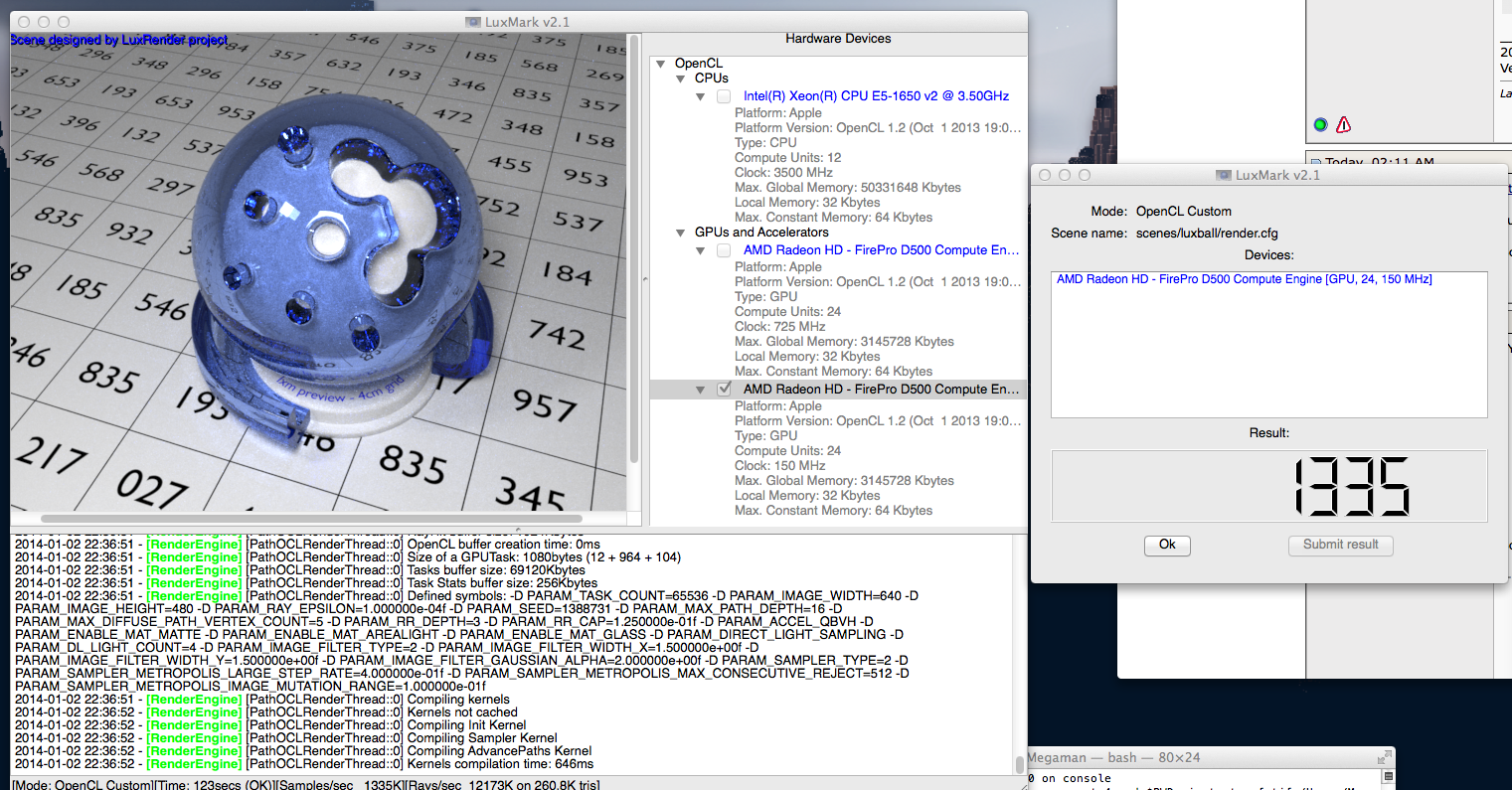Click the Compiling Init Kernel log line
The width and height of the screenshot is (1512, 790).
(x=270, y=725)
